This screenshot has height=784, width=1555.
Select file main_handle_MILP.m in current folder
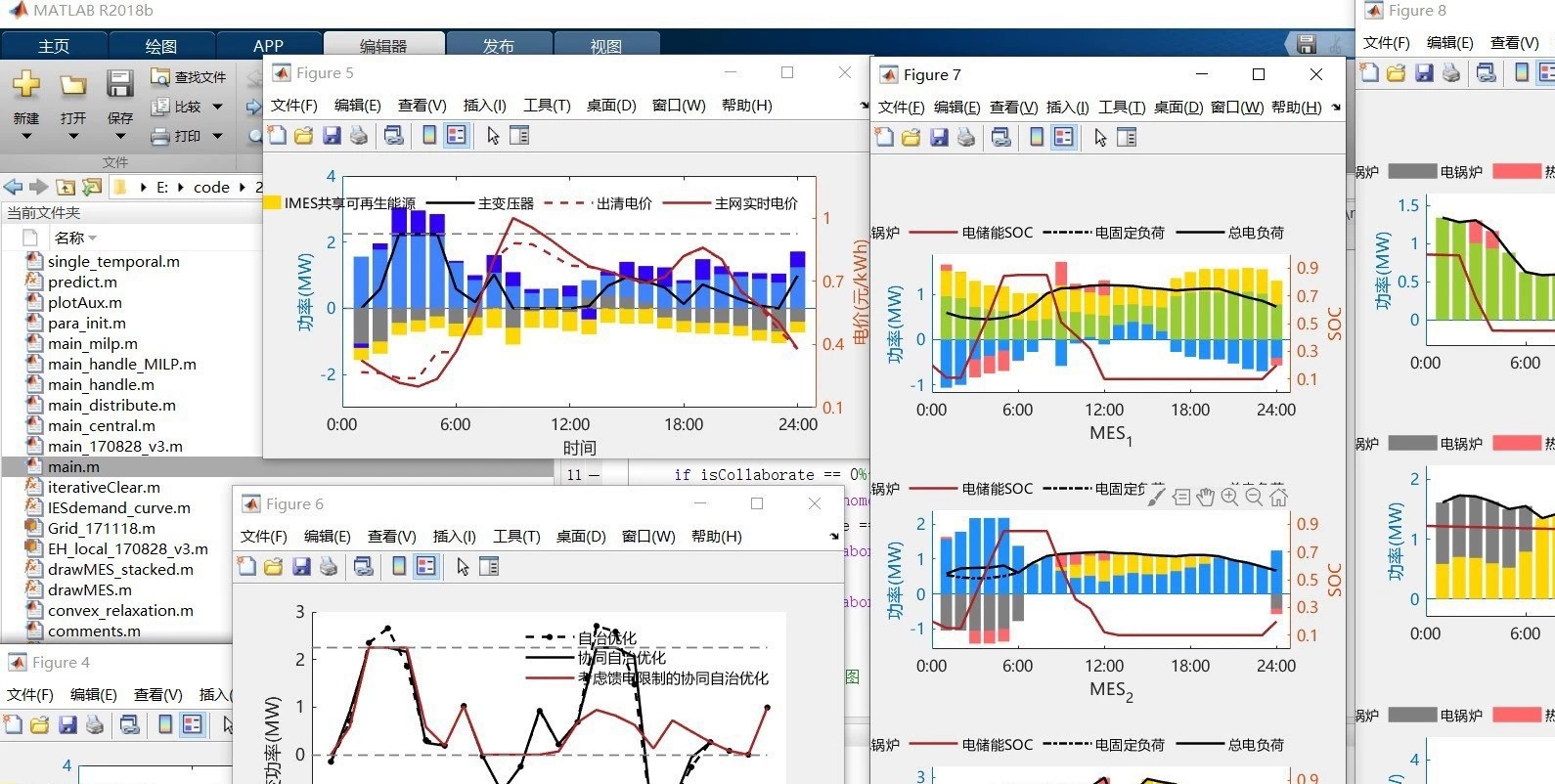click(x=122, y=364)
